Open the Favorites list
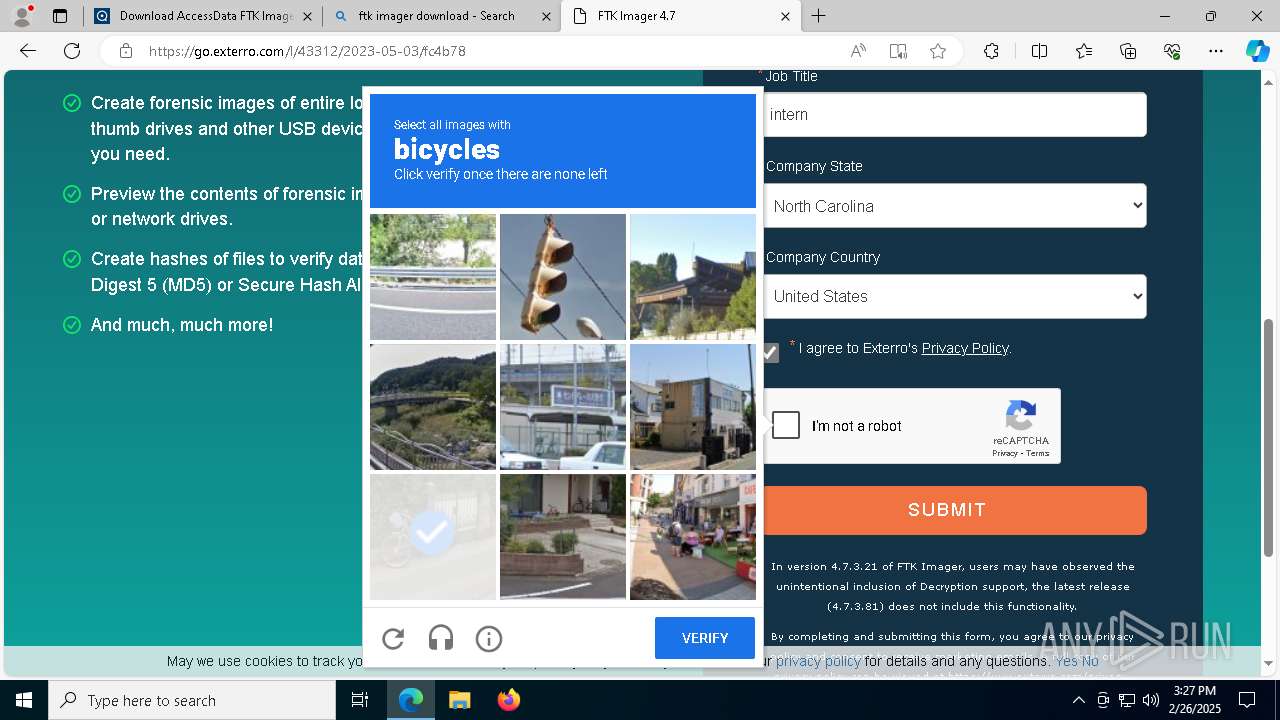The image size is (1280, 720). pyautogui.click(x=1084, y=51)
